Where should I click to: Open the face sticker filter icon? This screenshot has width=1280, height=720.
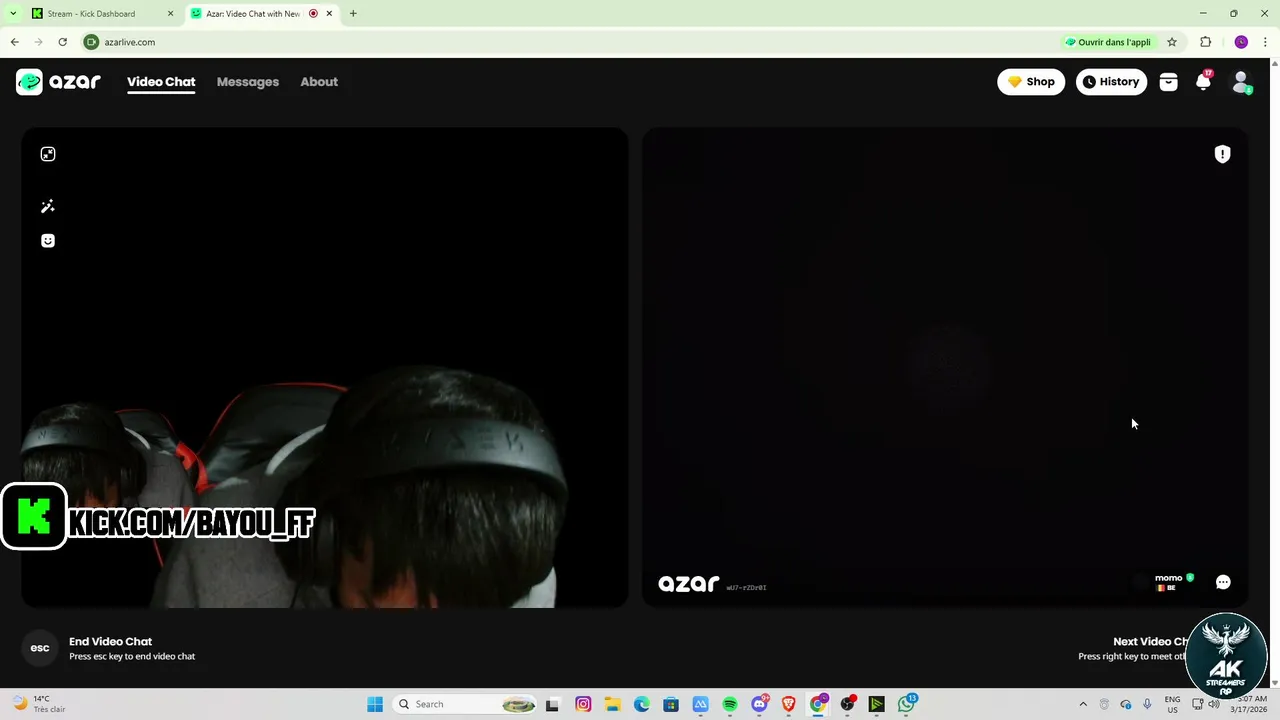[x=48, y=240]
